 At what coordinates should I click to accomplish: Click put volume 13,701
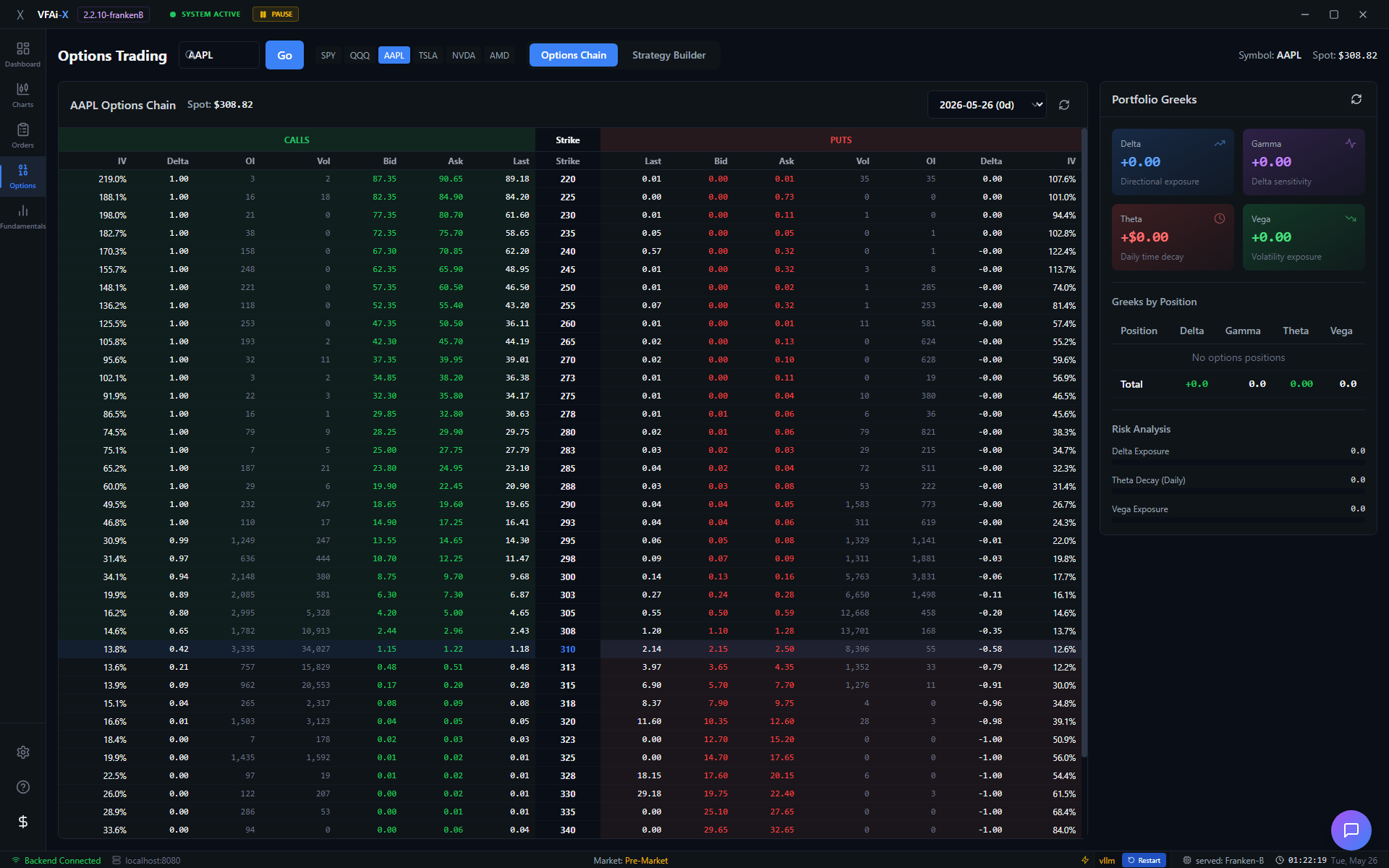tap(854, 631)
